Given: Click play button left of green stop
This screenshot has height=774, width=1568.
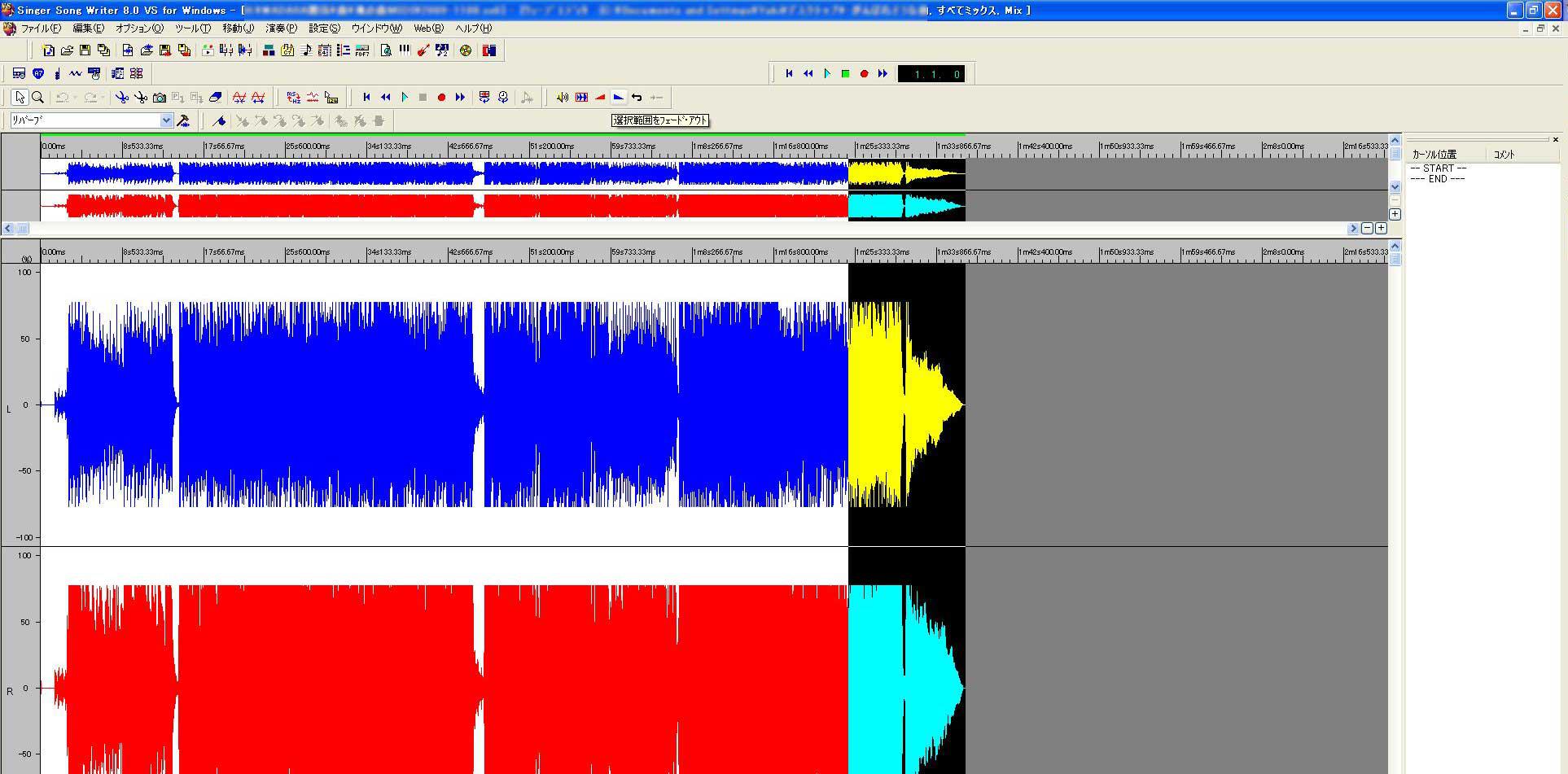Looking at the screenshot, I should pos(827,74).
